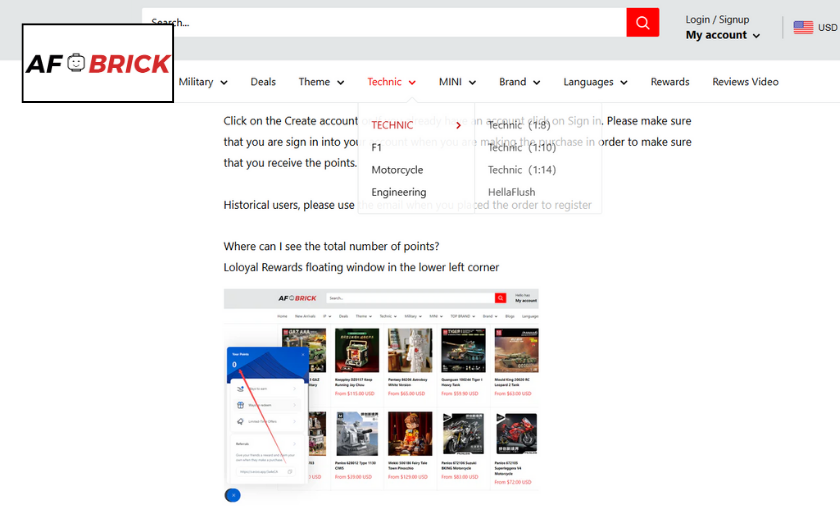This screenshot has height=508, width=840.
Task: Click the US flag currency icon
Action: click(803, 27)
